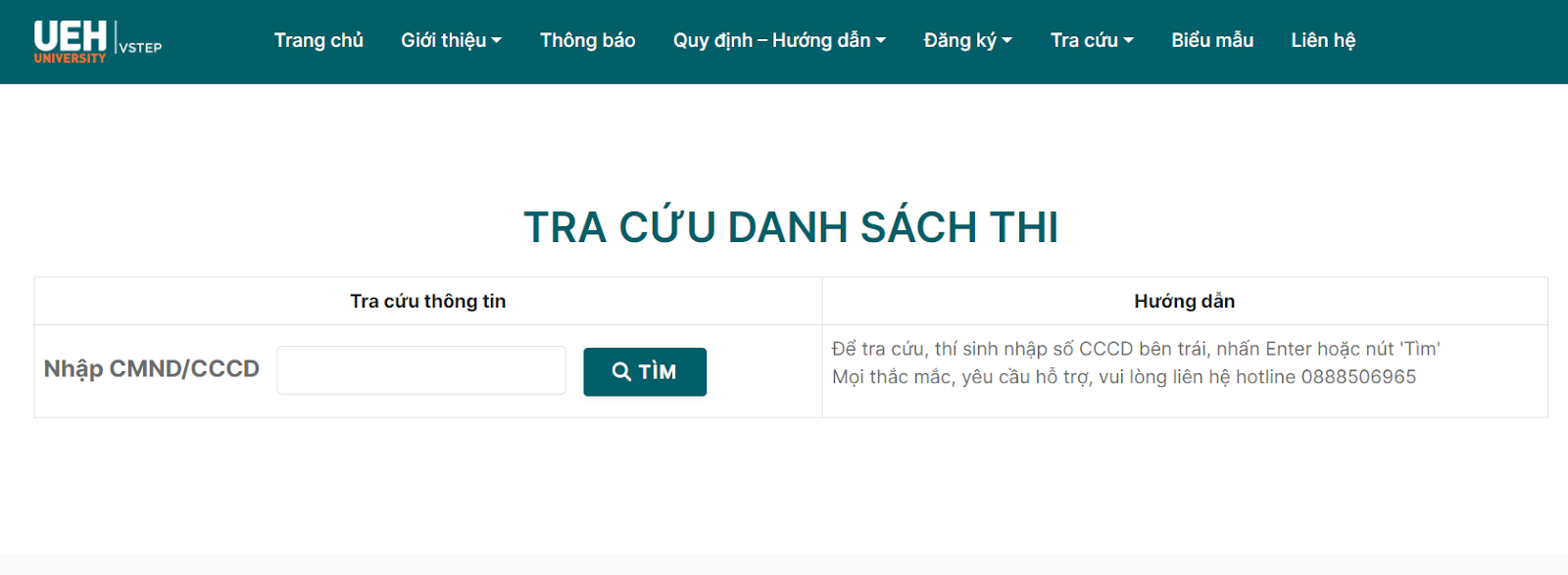Select the hotline 0888506965 text line

click(x=1124, y=377)
